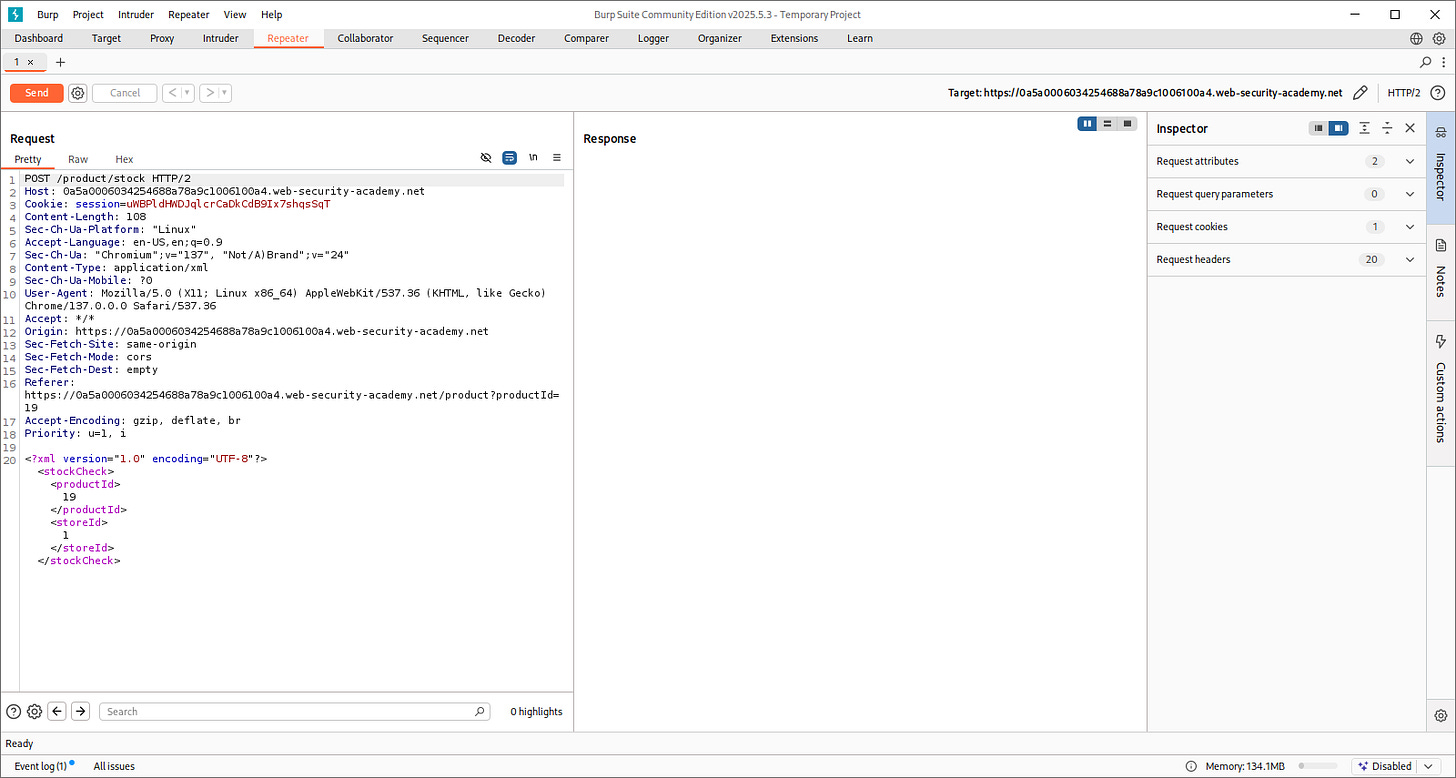Toggle showing \n newline characters
This screenshot has width=1456, height=778.
tap(534, 158)
